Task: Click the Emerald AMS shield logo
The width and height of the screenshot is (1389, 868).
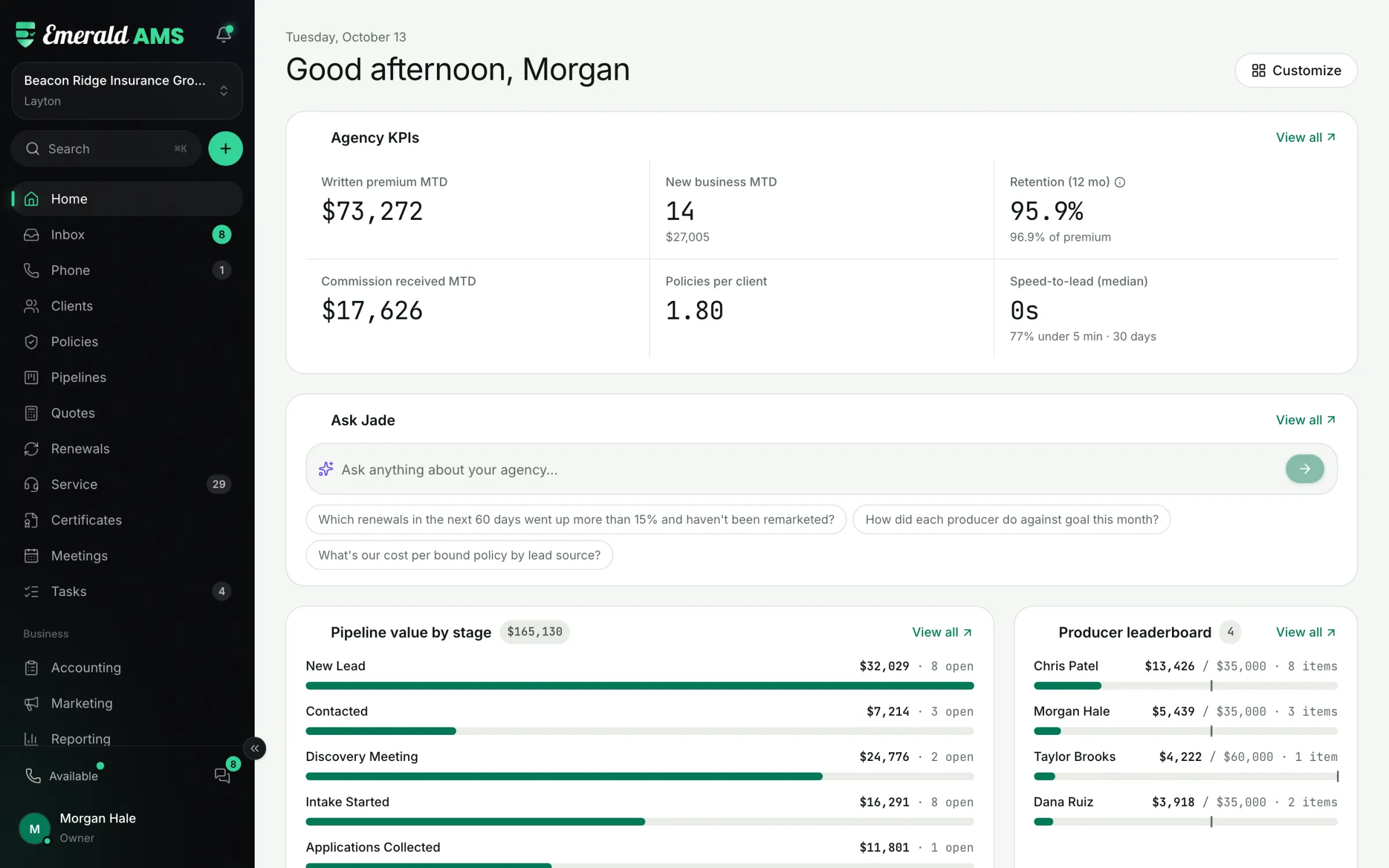Action: pos(25,35)
